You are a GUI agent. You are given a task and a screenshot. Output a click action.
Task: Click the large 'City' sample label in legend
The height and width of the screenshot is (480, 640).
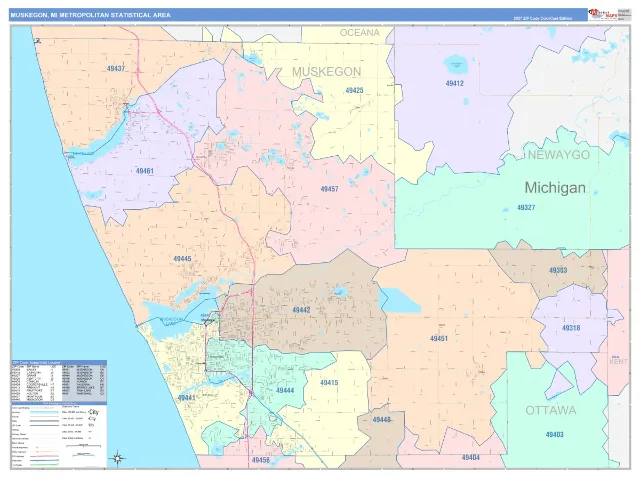93,412
